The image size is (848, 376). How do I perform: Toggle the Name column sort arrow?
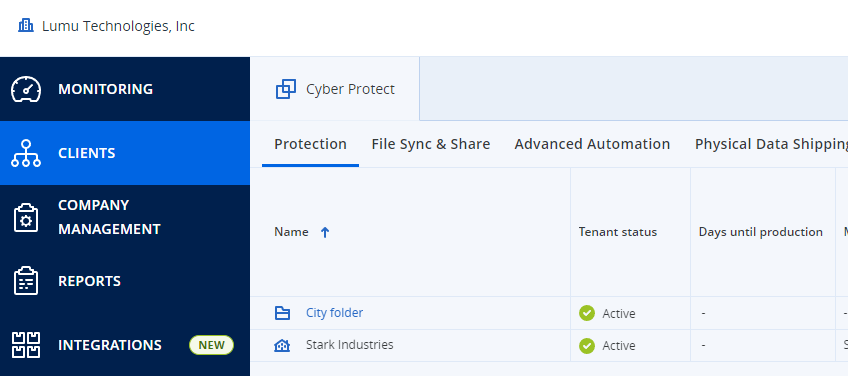325,232
